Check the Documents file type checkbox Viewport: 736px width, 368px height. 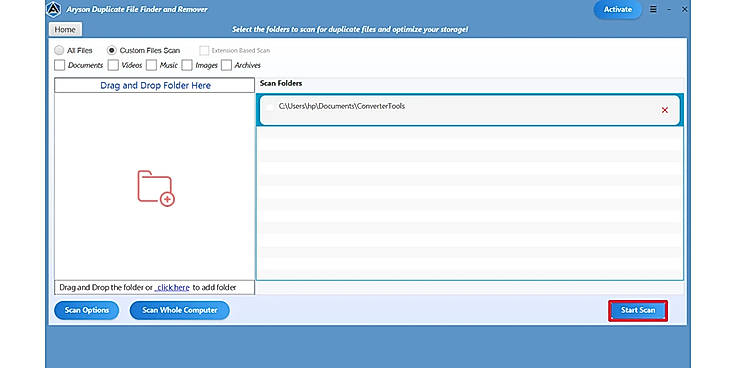[60, 65]
